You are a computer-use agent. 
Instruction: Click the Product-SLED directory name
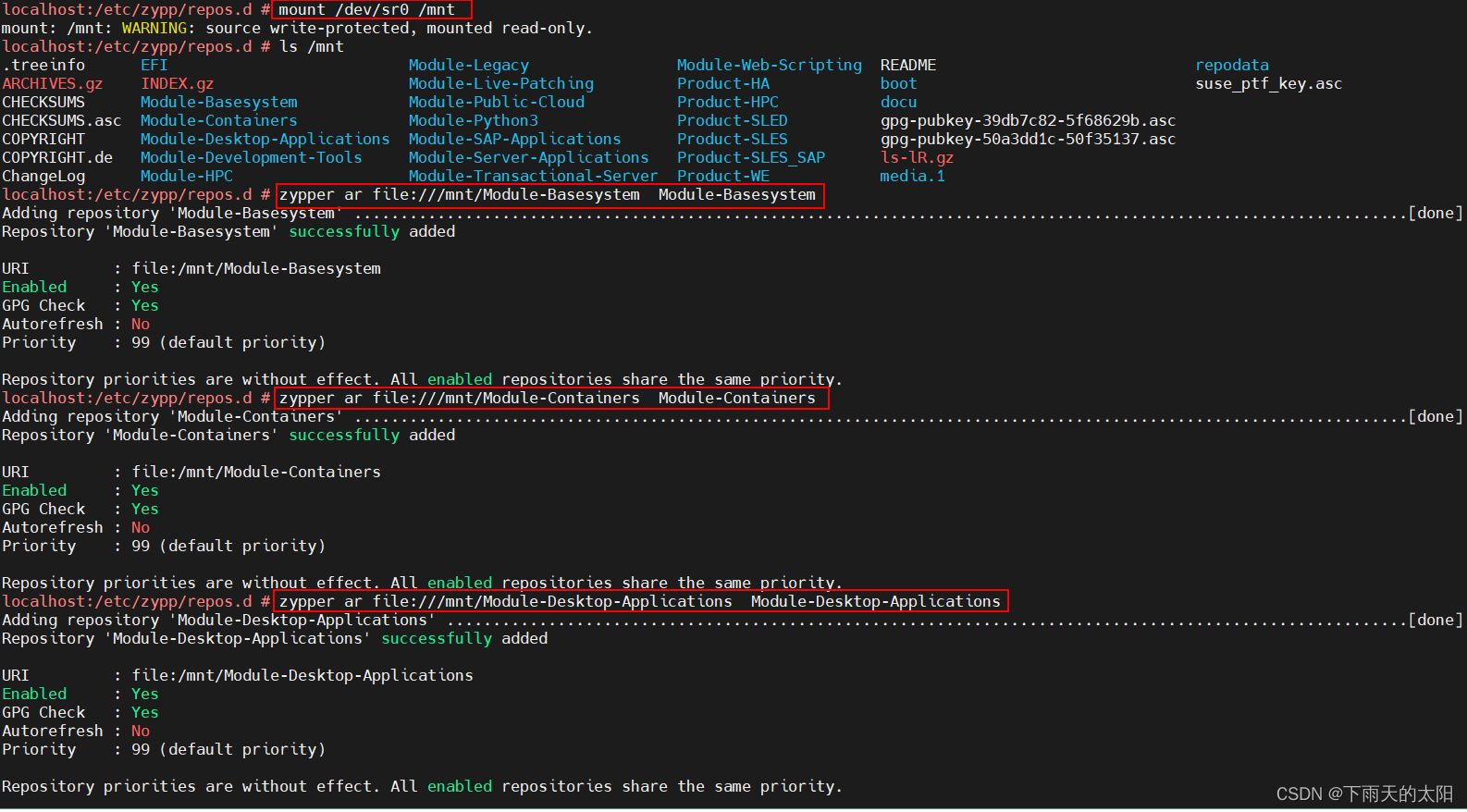point(733,120)
